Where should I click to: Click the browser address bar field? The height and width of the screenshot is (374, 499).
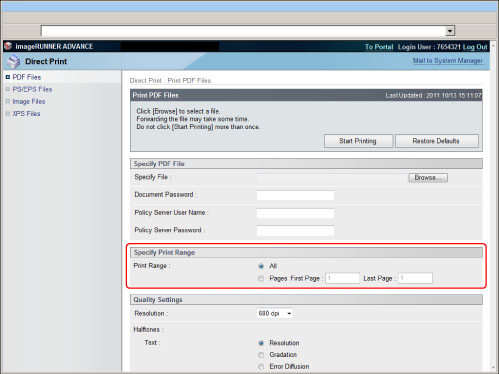(x=243, y=31)
